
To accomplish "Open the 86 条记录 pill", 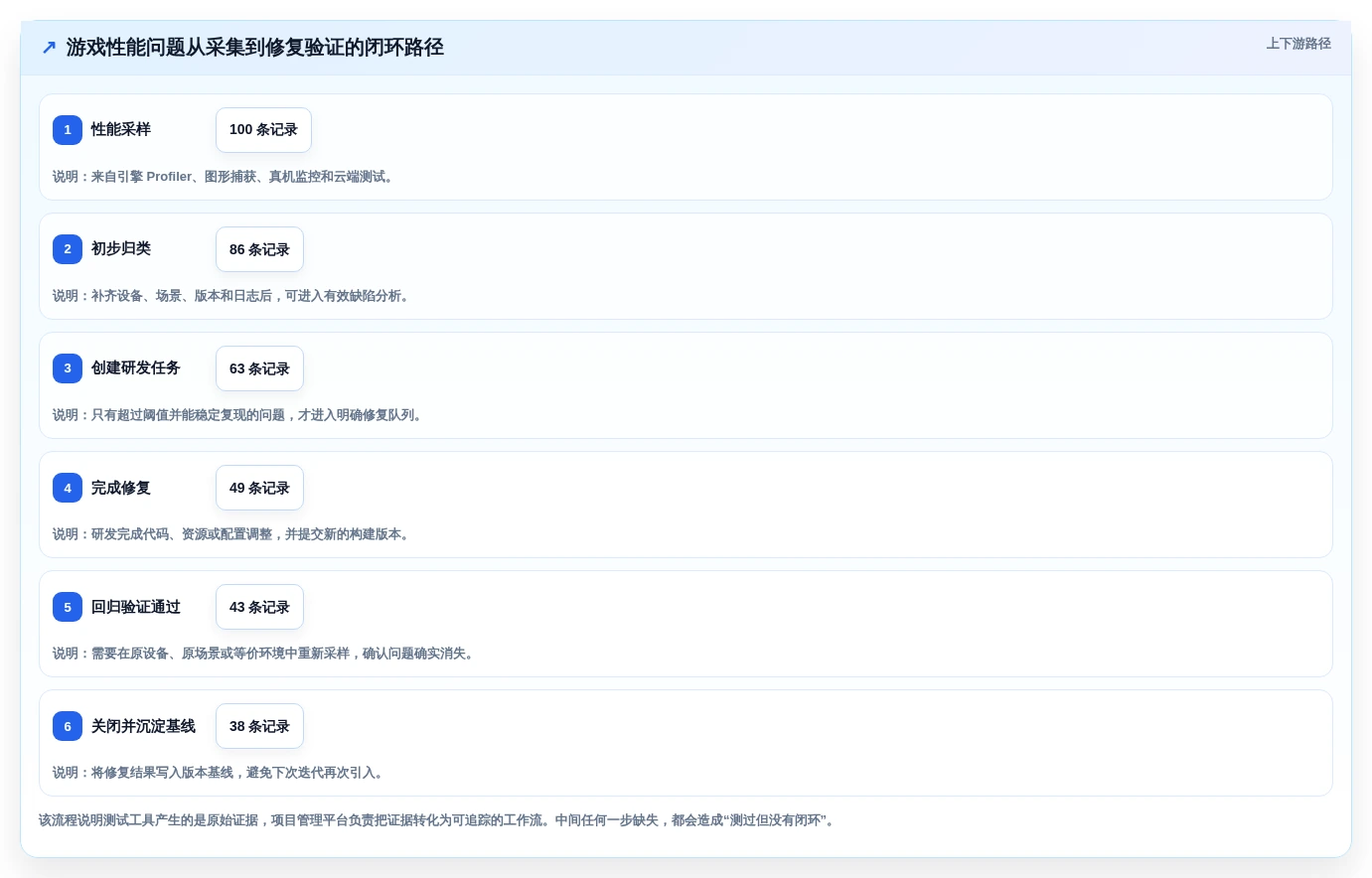I will (x=259, y=249).
